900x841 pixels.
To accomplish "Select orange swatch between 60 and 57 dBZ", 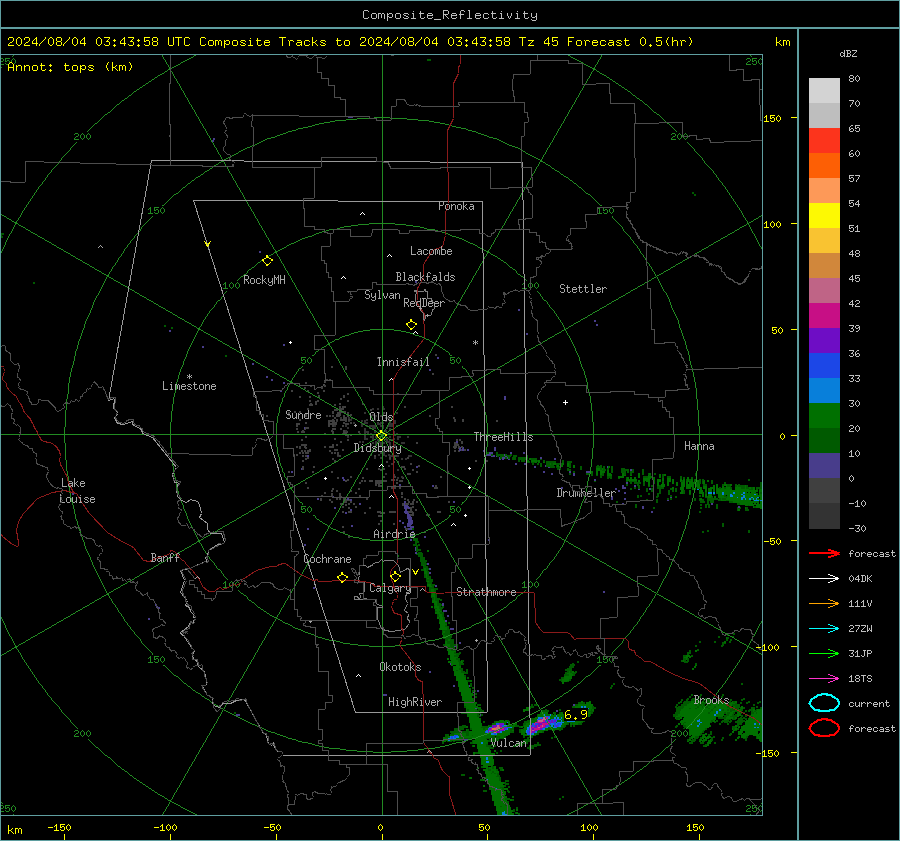I will [x=824, y=165].
